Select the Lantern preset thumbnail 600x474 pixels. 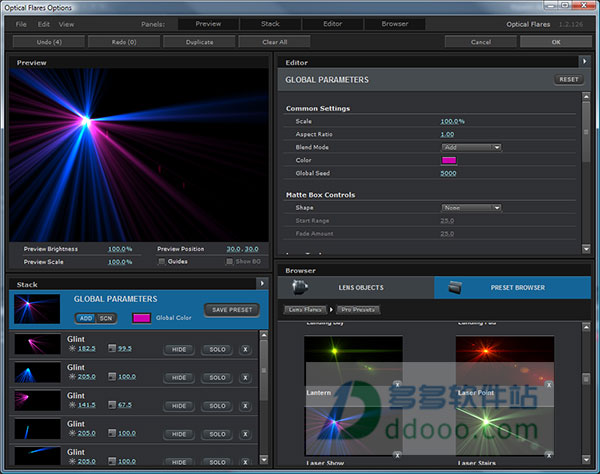(x=353, y=362)
